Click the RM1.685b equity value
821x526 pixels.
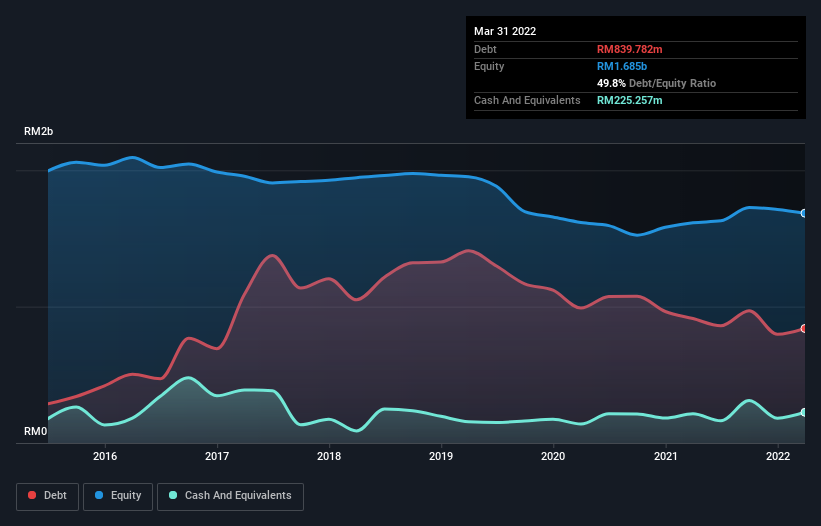pyautogui.click(x=622, y=66)
